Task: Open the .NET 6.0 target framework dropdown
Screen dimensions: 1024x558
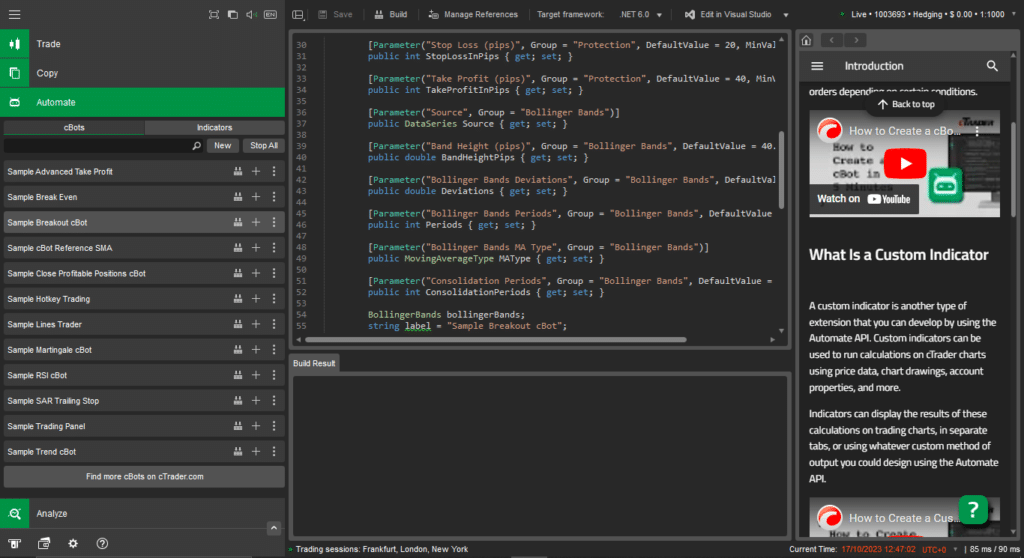Action: (x=641, y=14)
